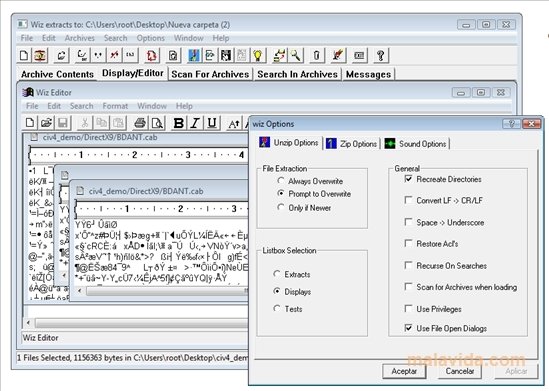Open the Sound Options tab
This screenshot has height=391, width=549.
[416, 144]
